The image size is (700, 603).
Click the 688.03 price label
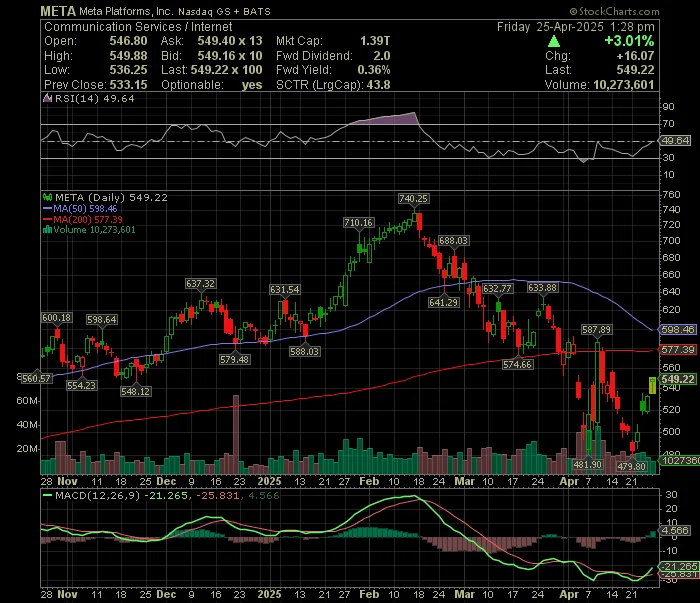point(454,241)
